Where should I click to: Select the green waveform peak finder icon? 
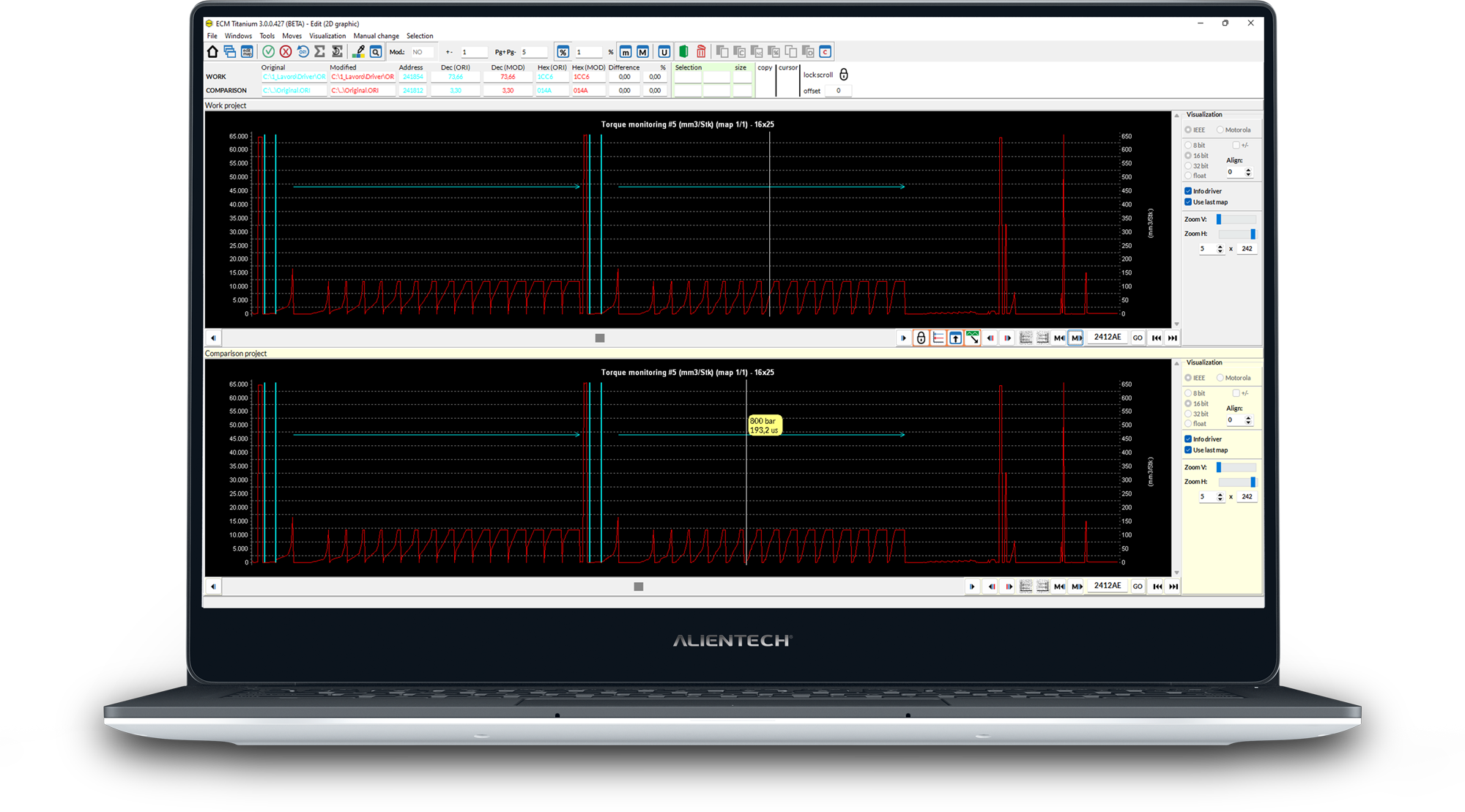[973, 338]
